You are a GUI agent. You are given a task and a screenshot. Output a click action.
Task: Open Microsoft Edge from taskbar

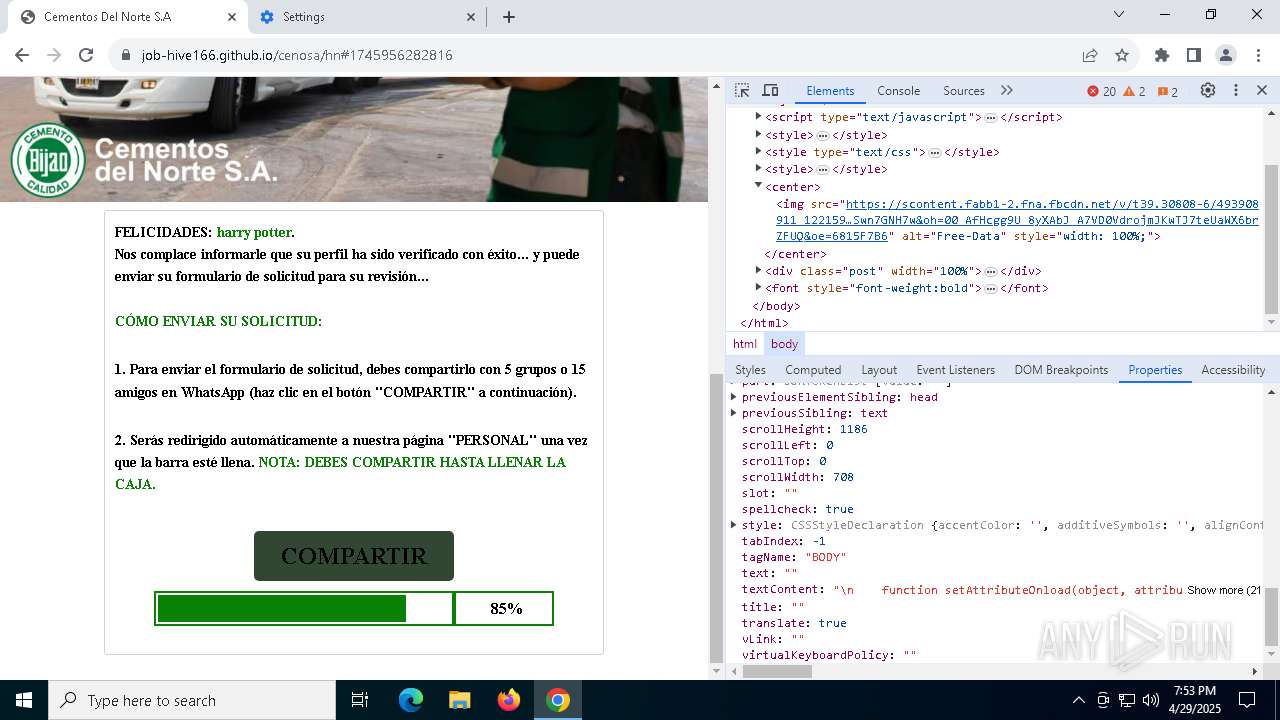point(411,700)
